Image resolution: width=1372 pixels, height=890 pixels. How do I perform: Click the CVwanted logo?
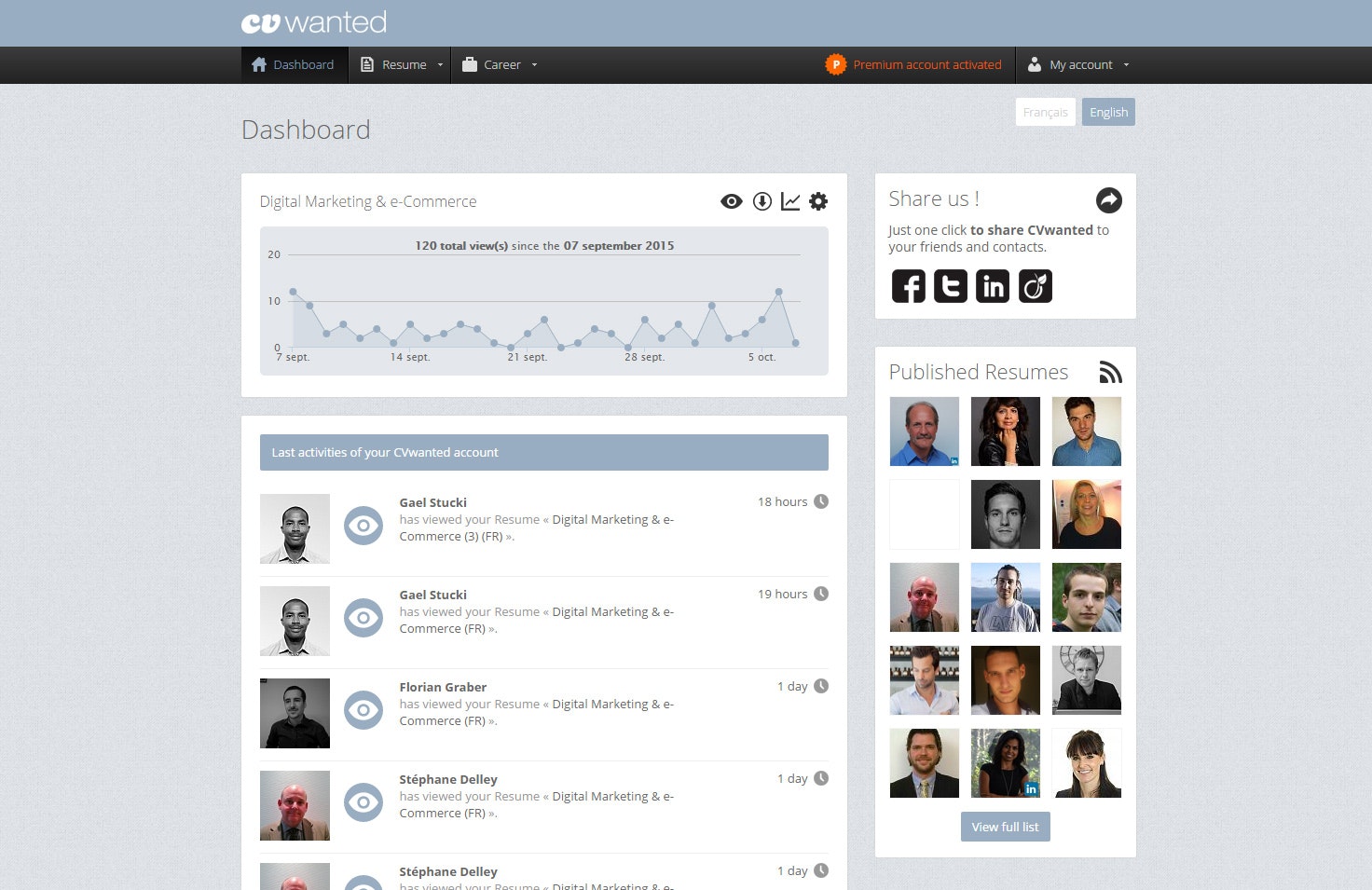tap(314, 22)
